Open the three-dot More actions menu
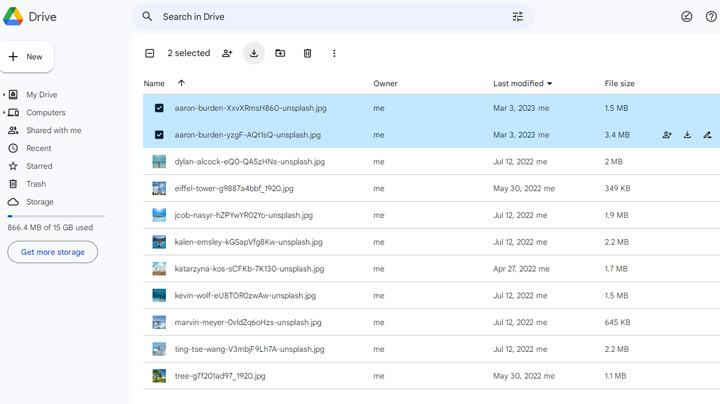Image resolution: width=720 pixels, height=404 pixels. pos(334,53)
